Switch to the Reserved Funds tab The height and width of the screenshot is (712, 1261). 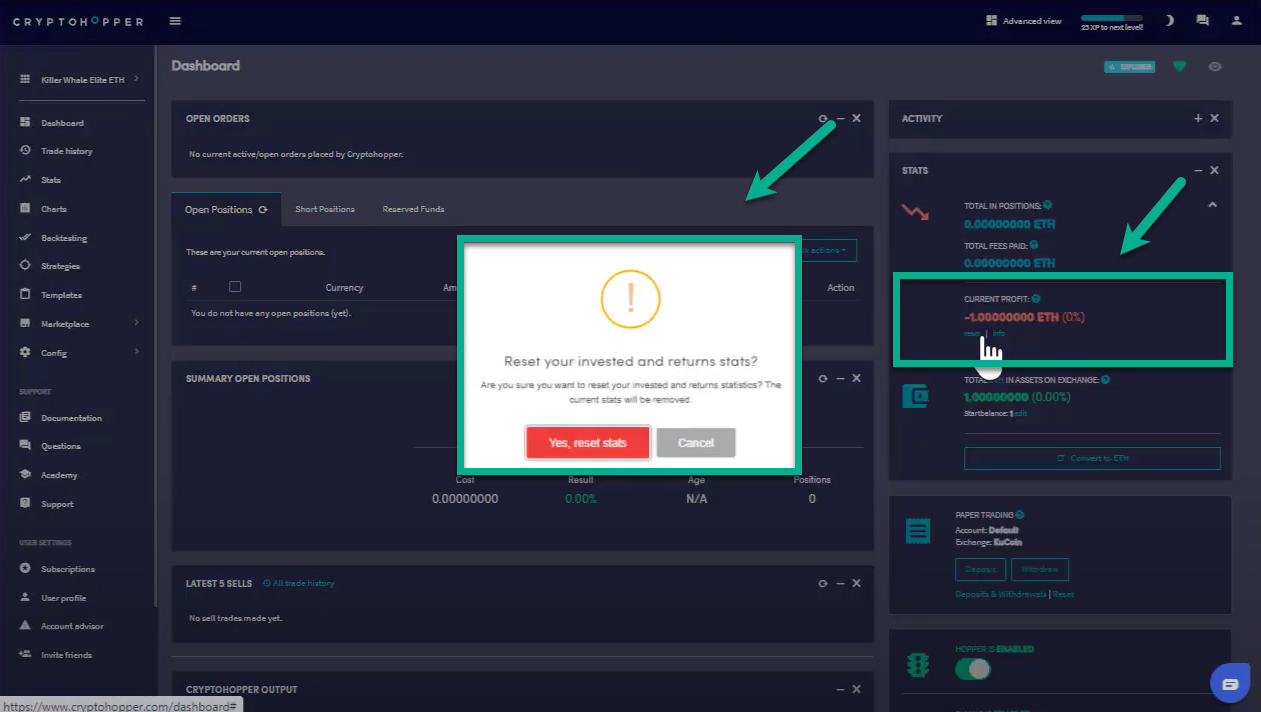pos(413,209)
